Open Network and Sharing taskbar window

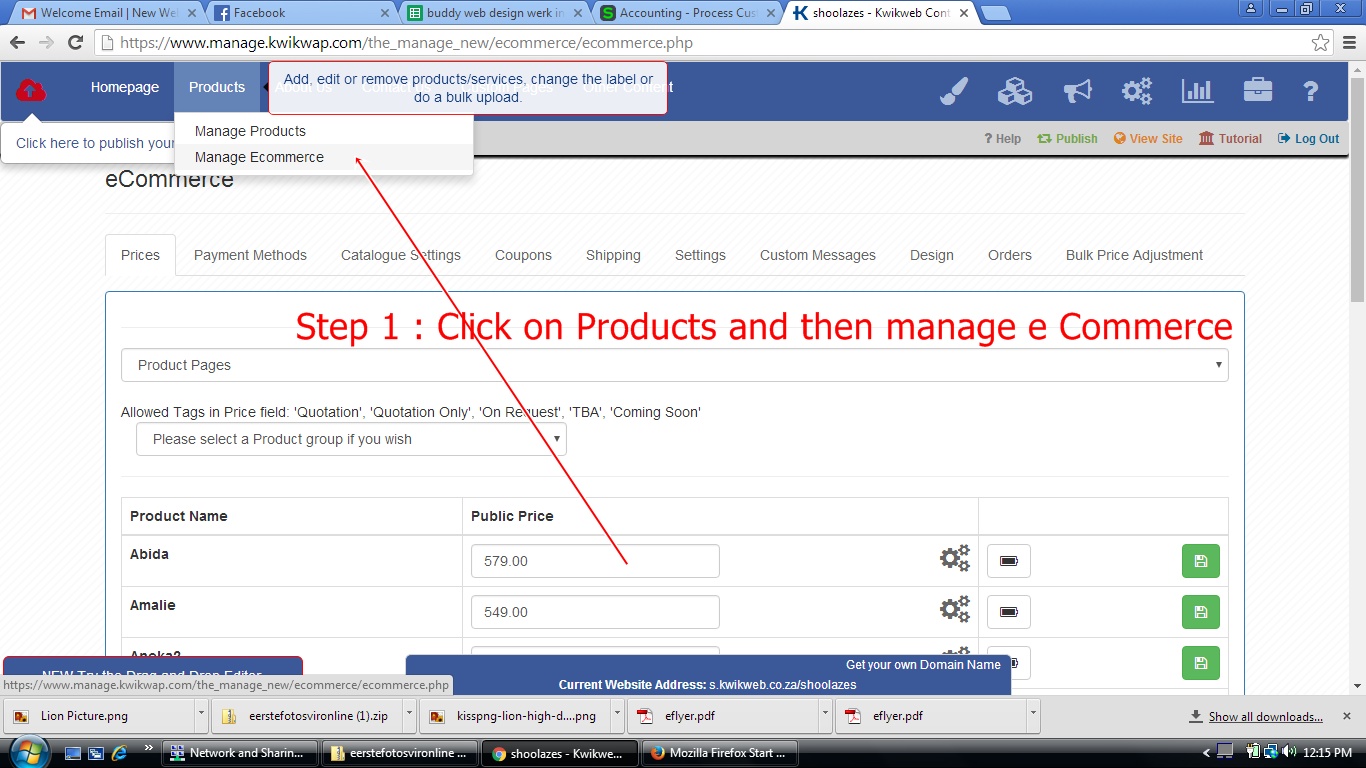tap(240, 753)
